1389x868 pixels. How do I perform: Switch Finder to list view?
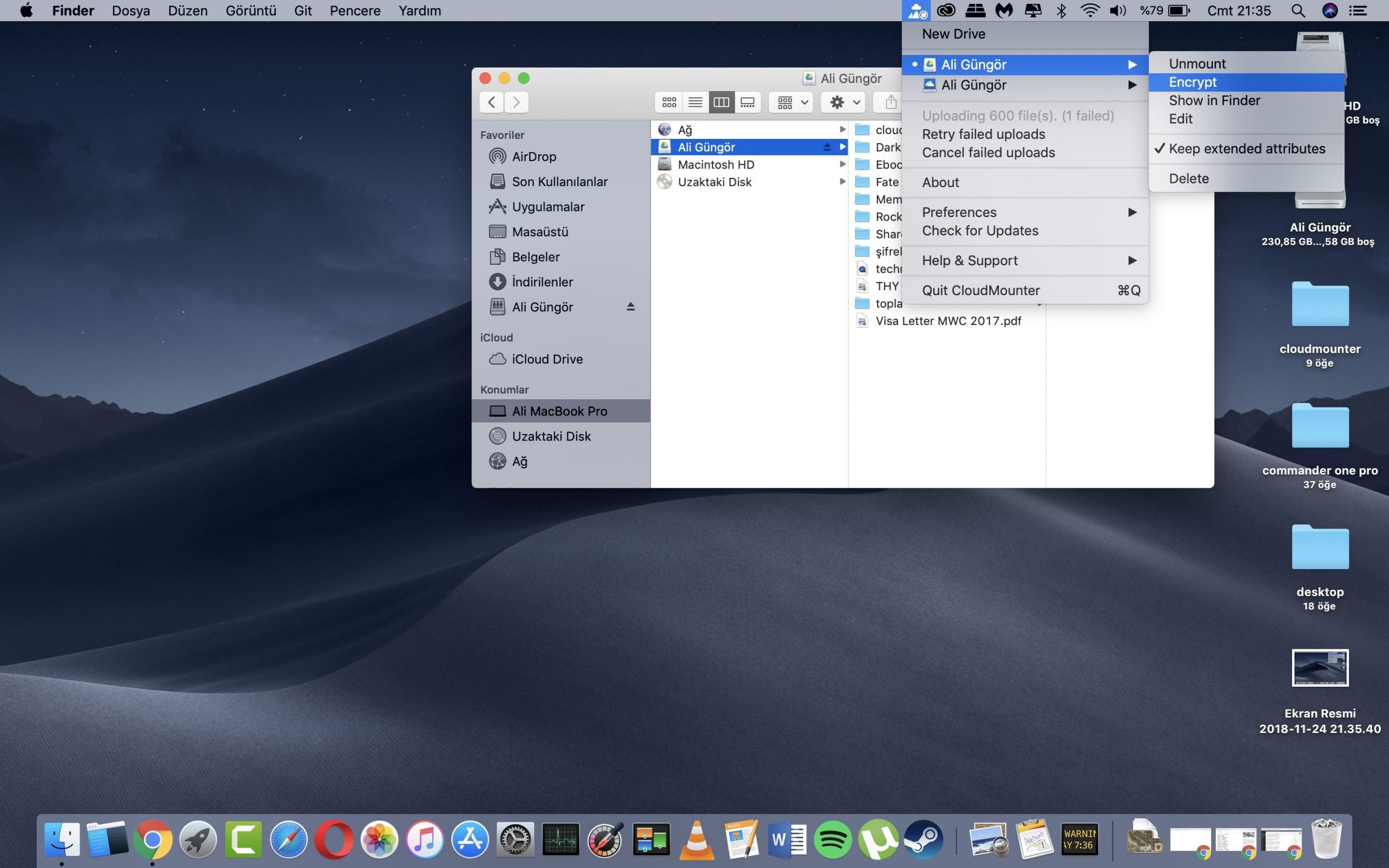[695, 102]
